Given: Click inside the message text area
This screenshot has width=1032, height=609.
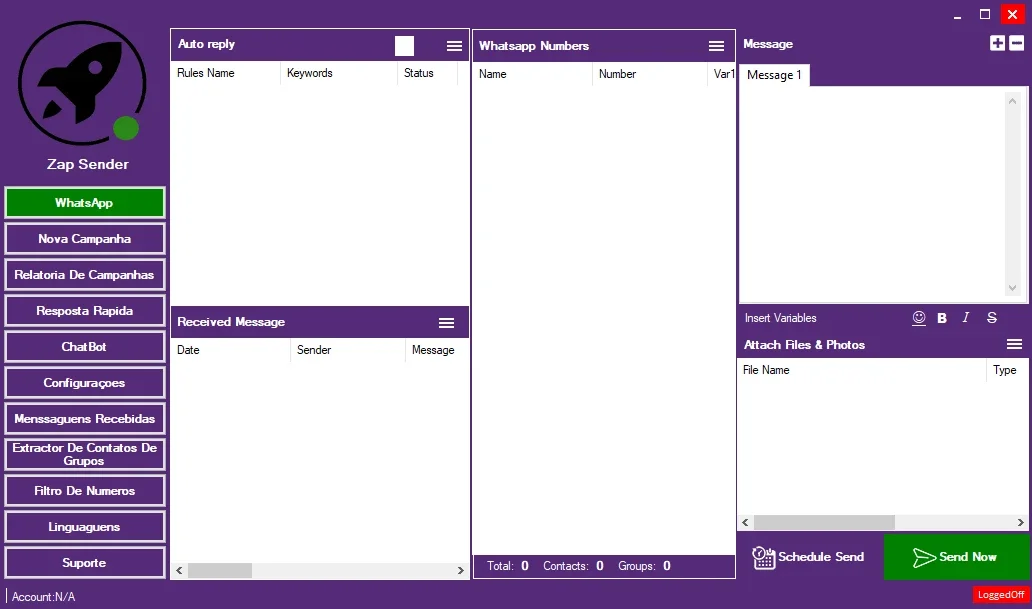Looking at the screenshot, I should pos(873,194).
